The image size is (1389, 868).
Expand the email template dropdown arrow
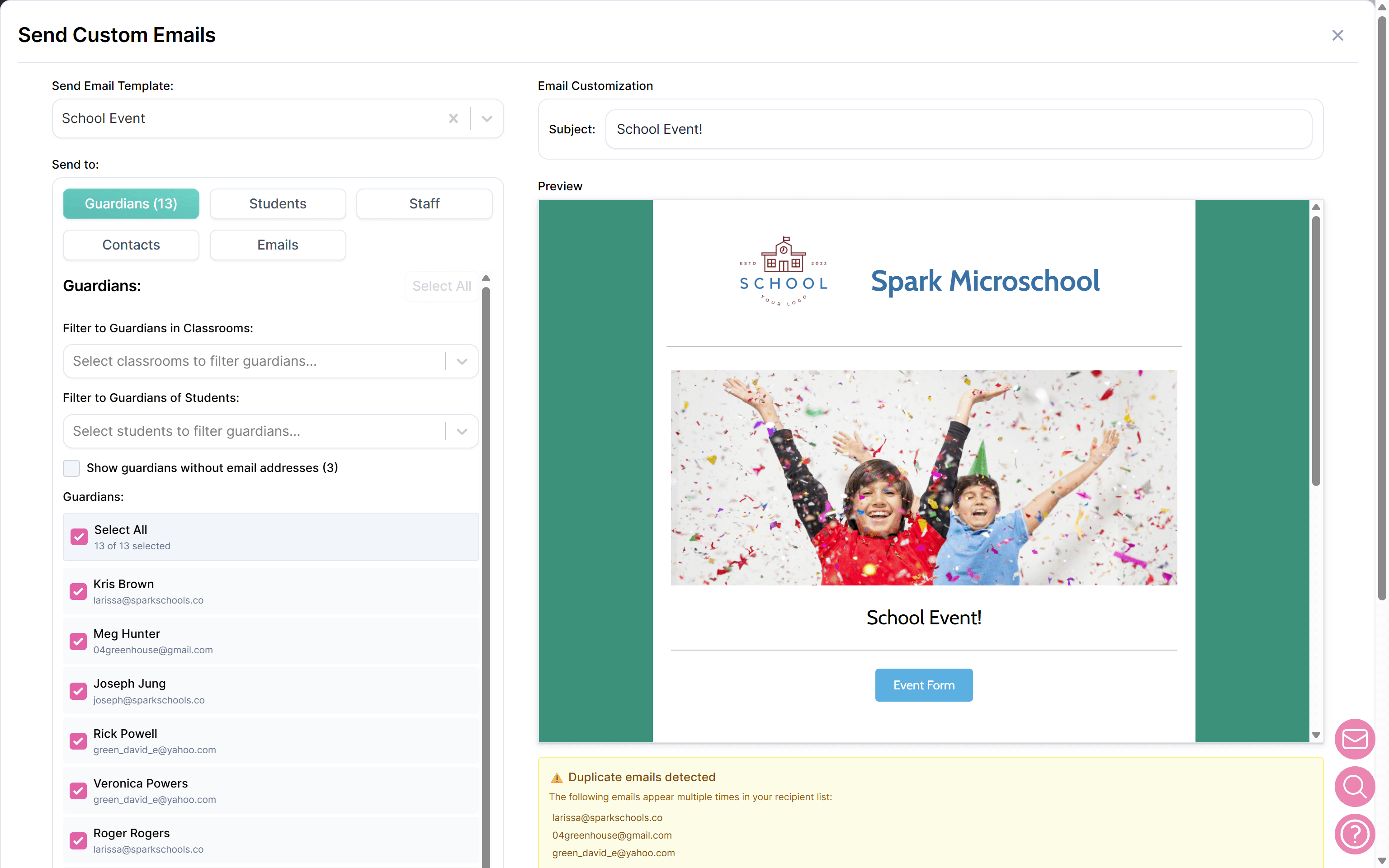click(x=487, y=118)
